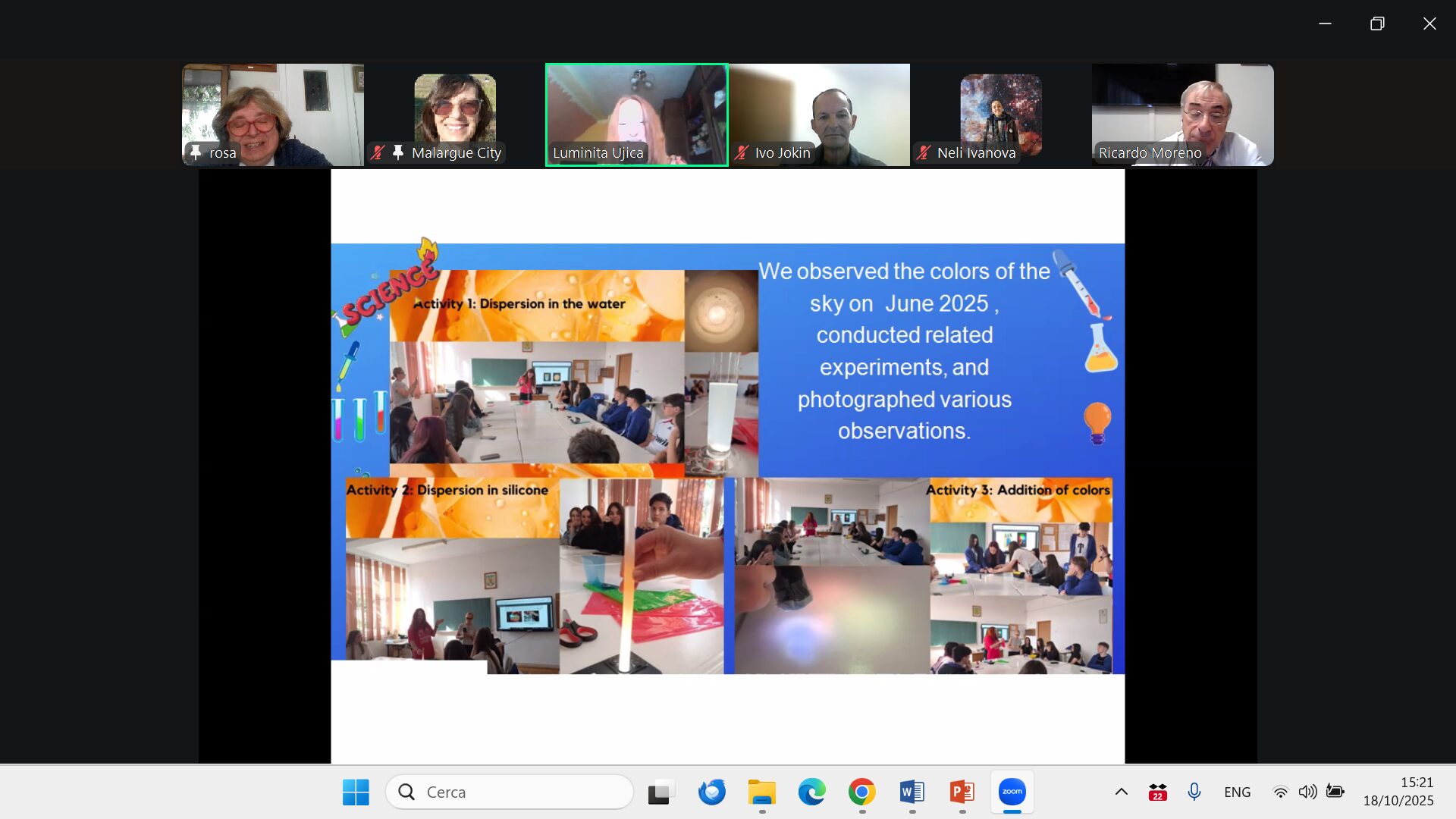This screenshot has height=819, width=1456.
Task: Switch input language from ENG
Action: [x=1237, y=792]
